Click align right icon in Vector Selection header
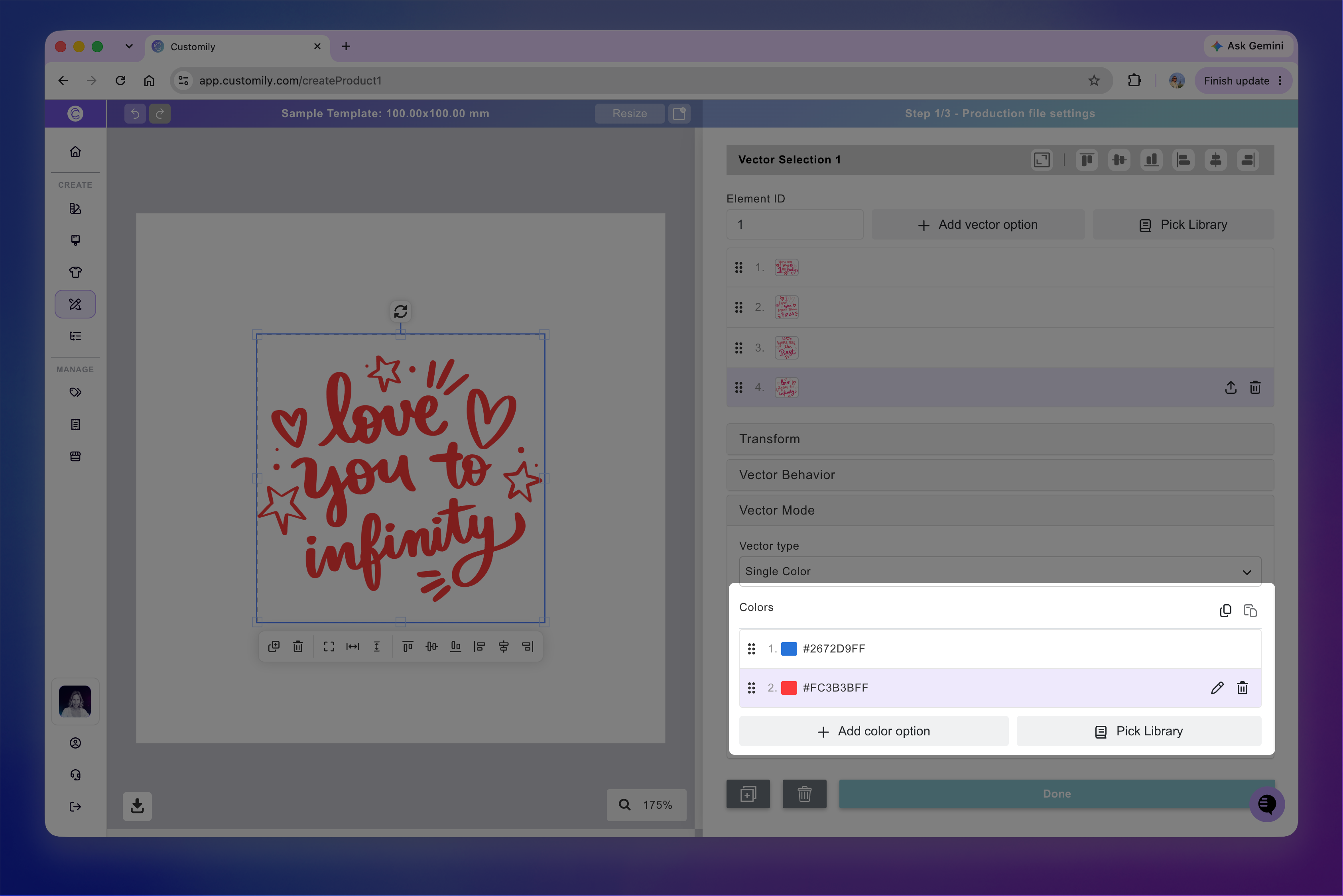Viewport: 1343px width, 896px height. [x=1248, y=160]
